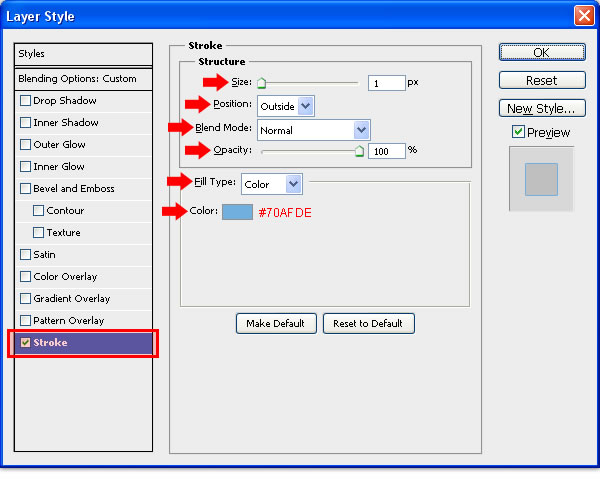600x482 pixels.
Task: Open the blue stroke Color swatch
Action: pos(237,212)
